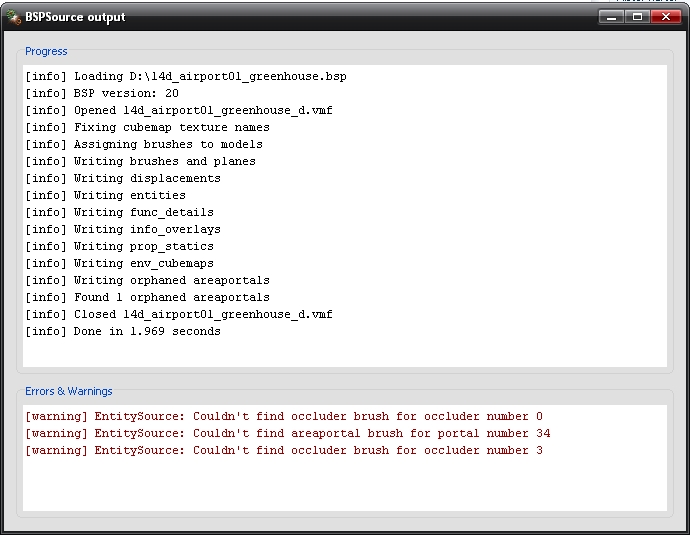Image resolution: width=690 pixels, height=535 pixels.
Task: Click the Writing func_details log line
Action: [119, 213]
